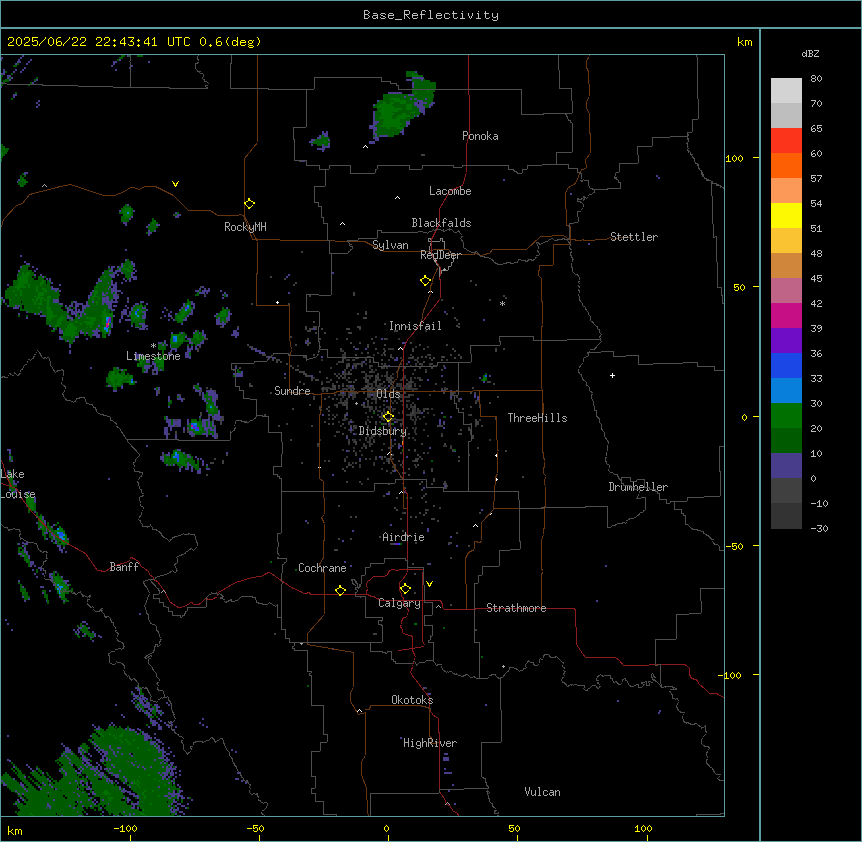Select the white plus marker north of Drumheller
The height and width of the screenshot is (842, 862).
point(612,375)
